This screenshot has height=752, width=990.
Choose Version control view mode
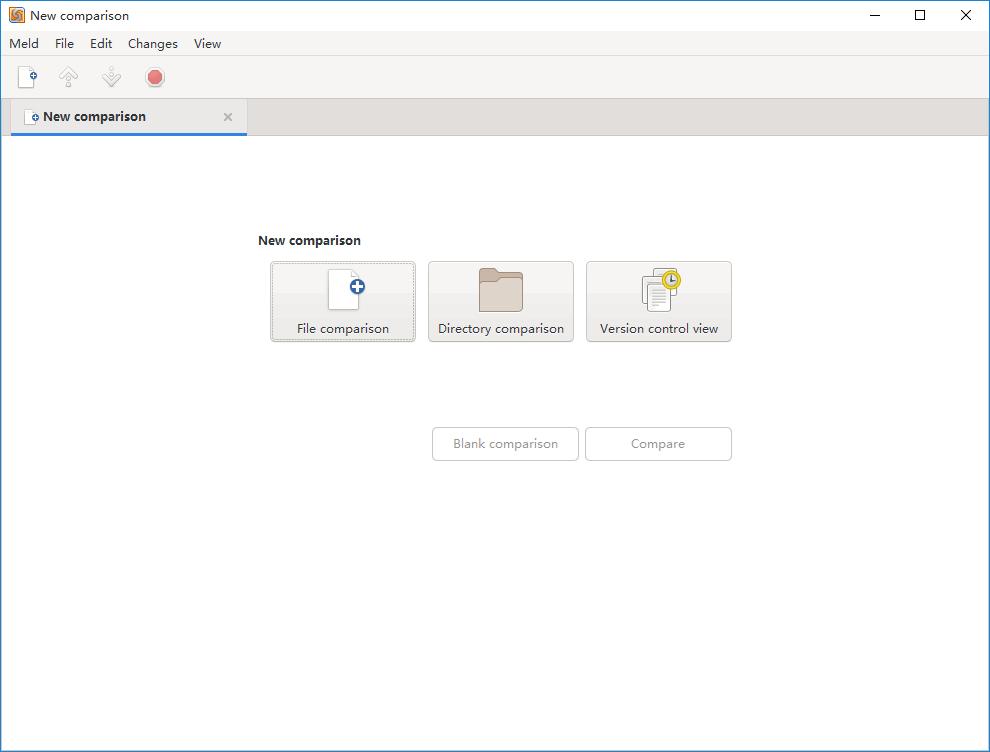pyautogui.click(x=659, y=301)
